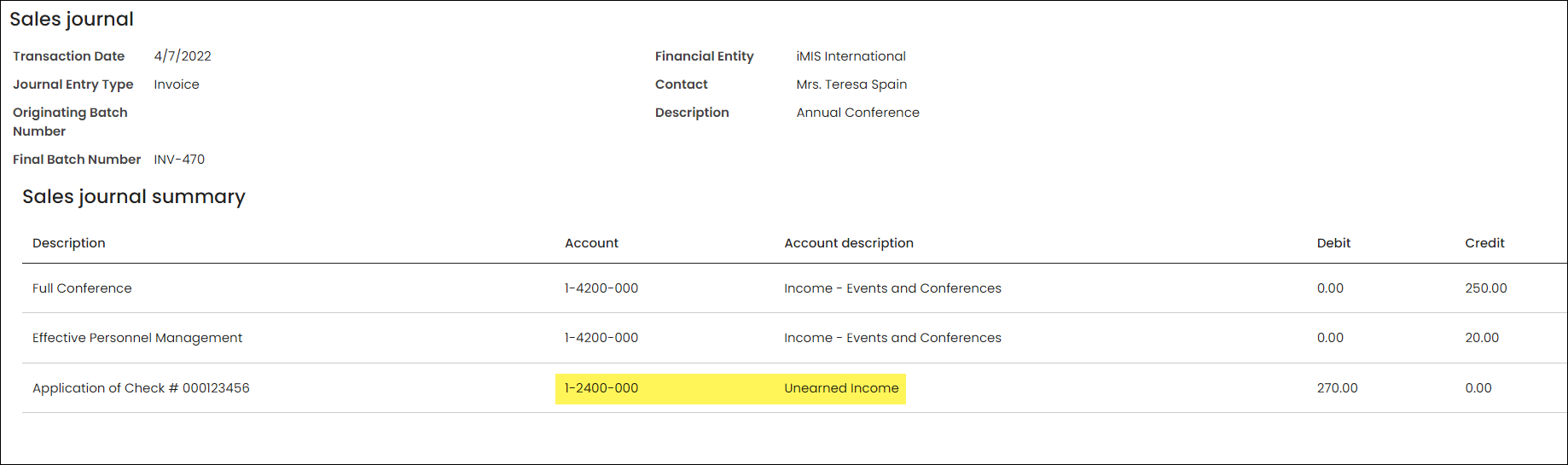Select the Annual Conference description value
The width and height of the screenshot is (1568, 465).
coord(857,113)
